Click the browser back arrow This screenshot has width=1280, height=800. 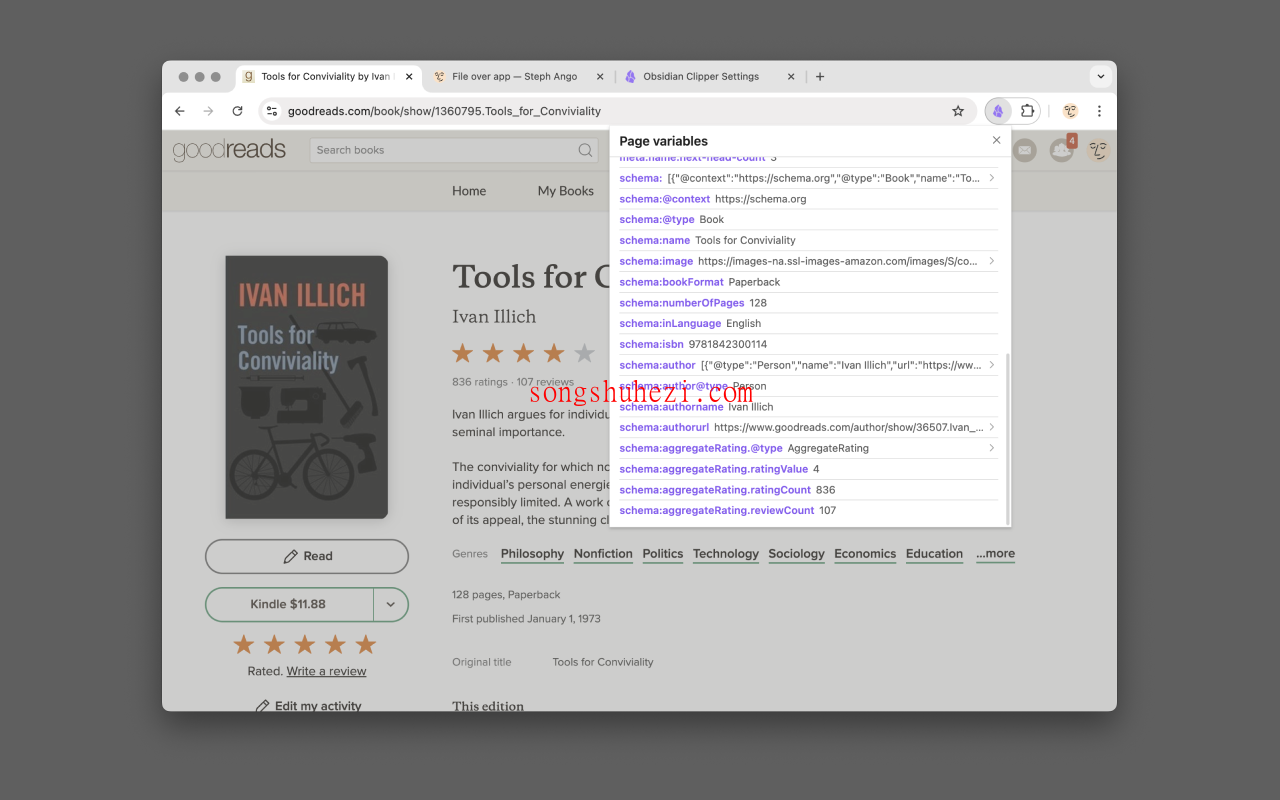pyautogui.click(x=180, y=111)
